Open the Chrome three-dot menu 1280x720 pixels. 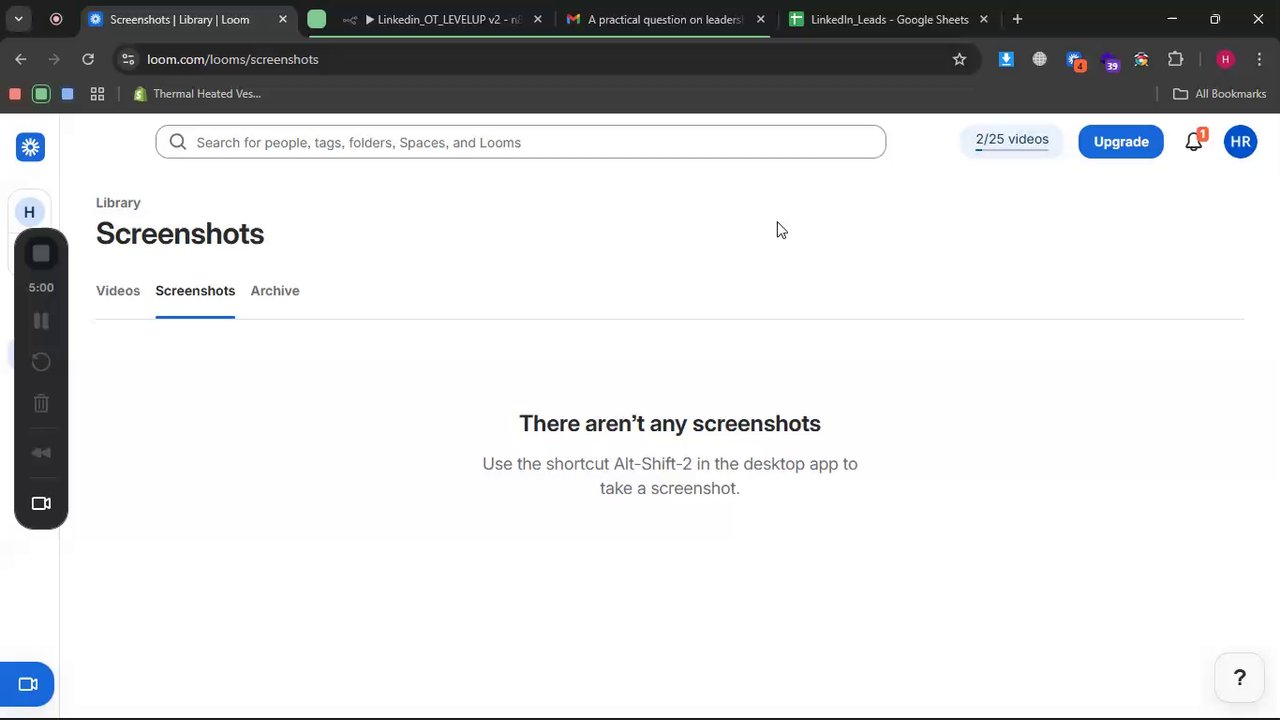pos(1258,59)
